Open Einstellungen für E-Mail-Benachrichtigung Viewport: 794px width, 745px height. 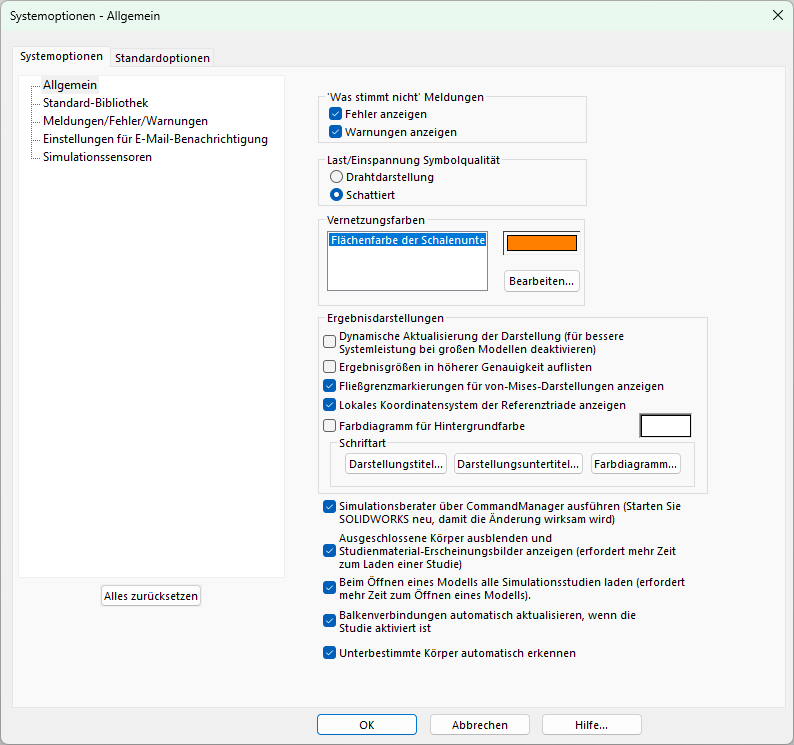155,139
